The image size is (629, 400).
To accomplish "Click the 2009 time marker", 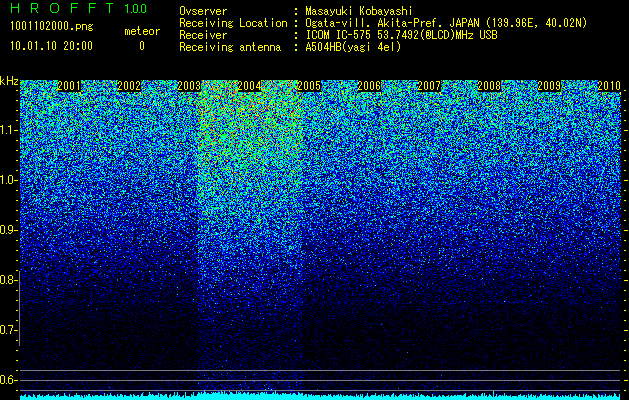I will [x=549, y=86].
